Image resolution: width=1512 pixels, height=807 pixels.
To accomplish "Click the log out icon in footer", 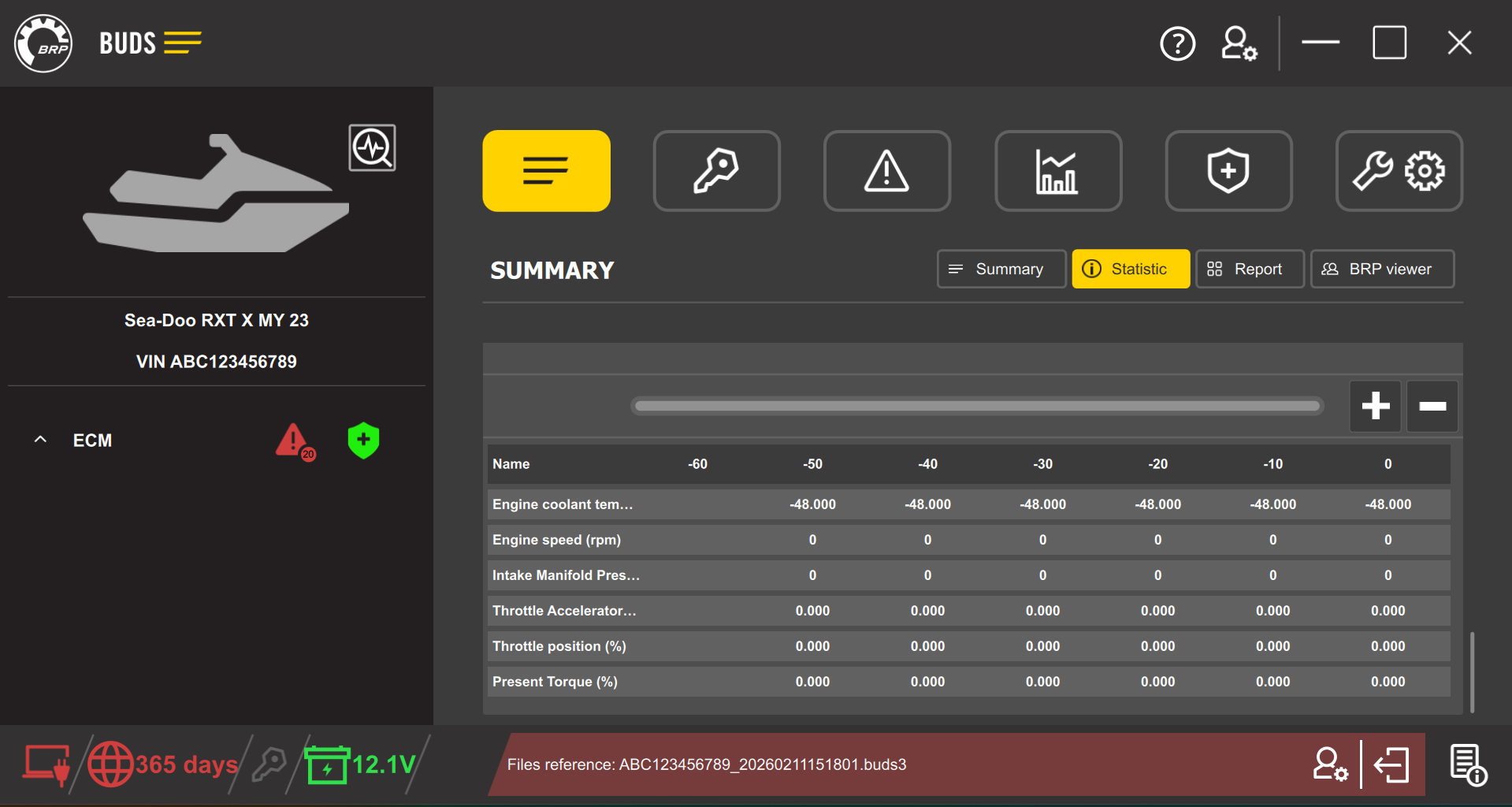I will 1391,764.
